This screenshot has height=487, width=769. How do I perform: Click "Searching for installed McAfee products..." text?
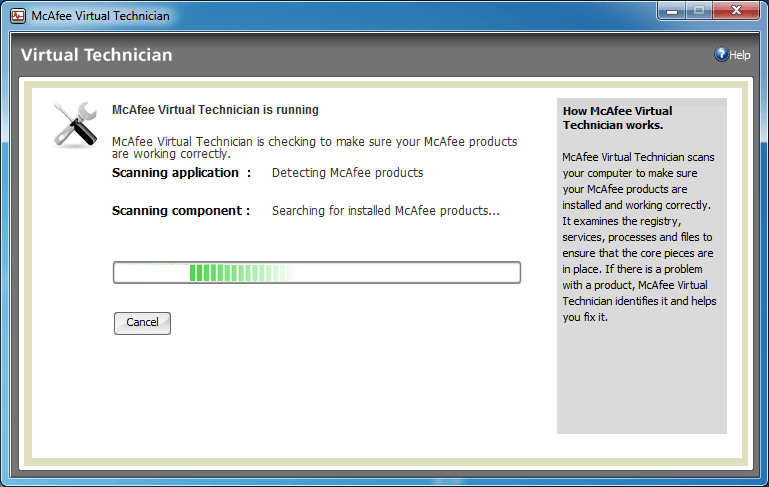[386, 210]
